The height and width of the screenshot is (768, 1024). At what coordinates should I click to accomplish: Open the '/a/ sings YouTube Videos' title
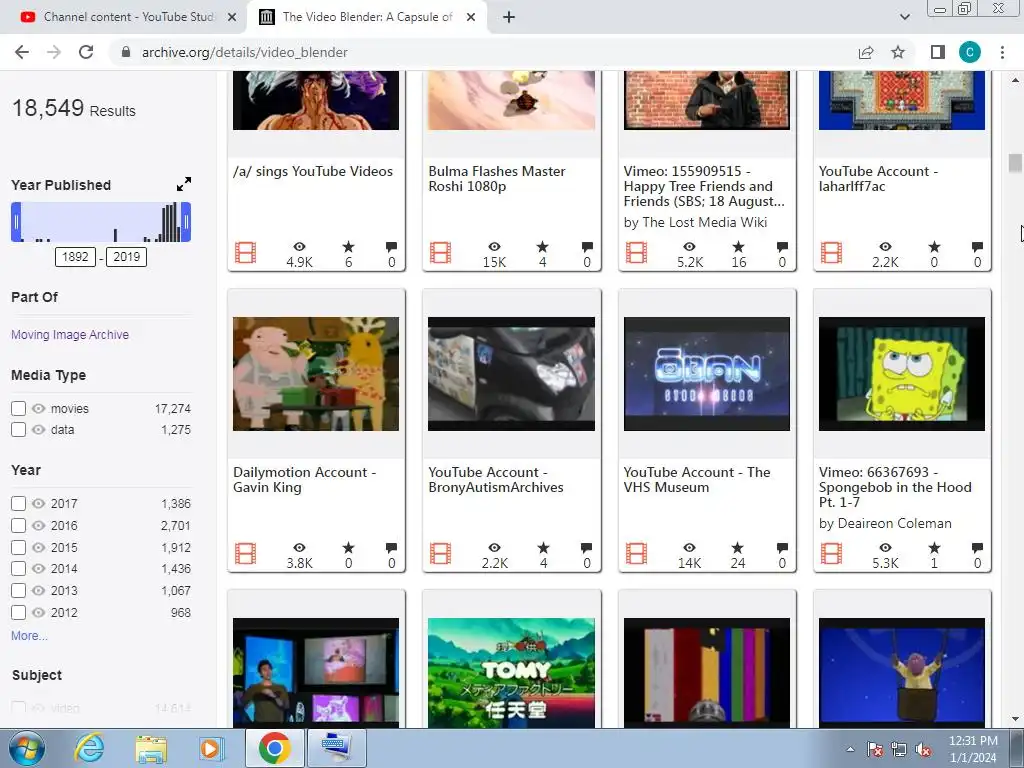313,171
